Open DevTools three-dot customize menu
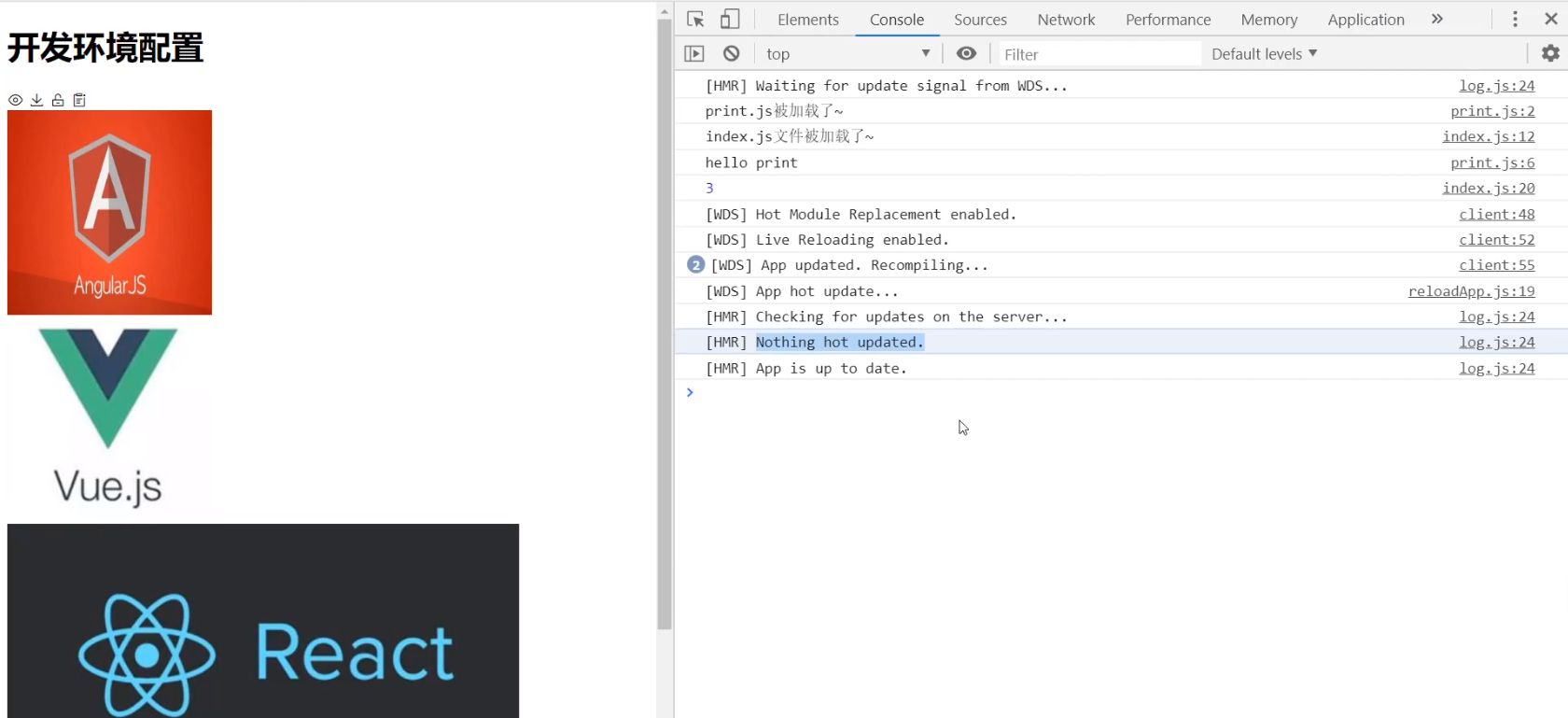 click(1515, 19)
